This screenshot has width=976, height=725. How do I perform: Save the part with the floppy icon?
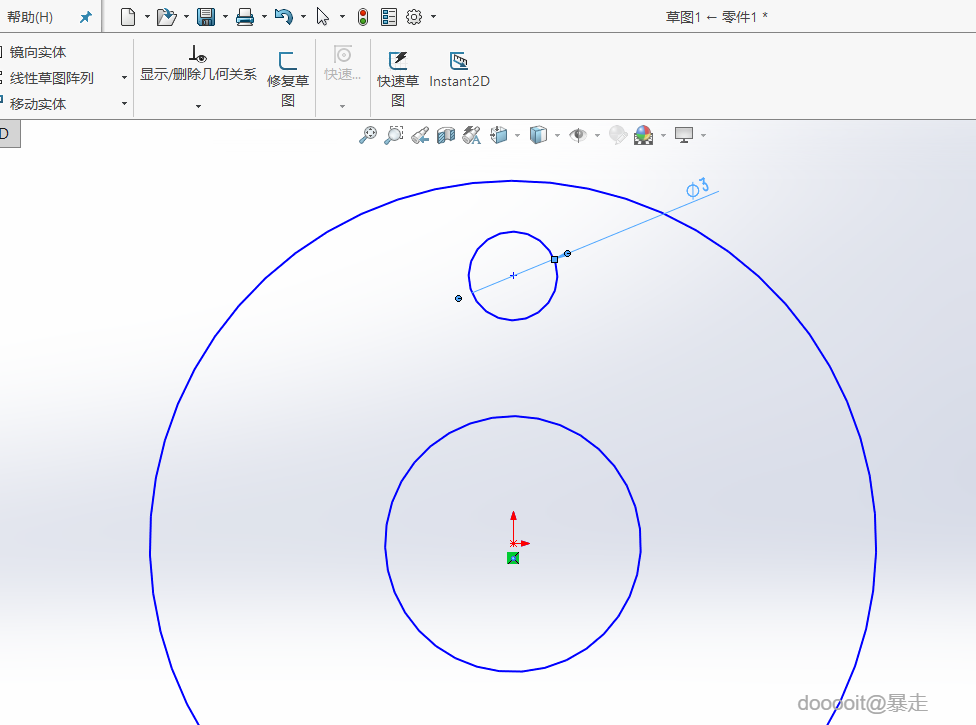(x=206, y=16)
